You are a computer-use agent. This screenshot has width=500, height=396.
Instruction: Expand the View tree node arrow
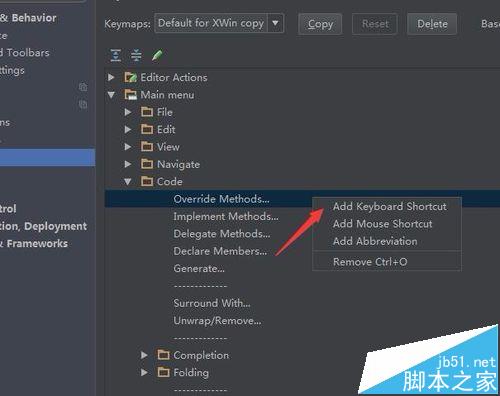(128, 147)
